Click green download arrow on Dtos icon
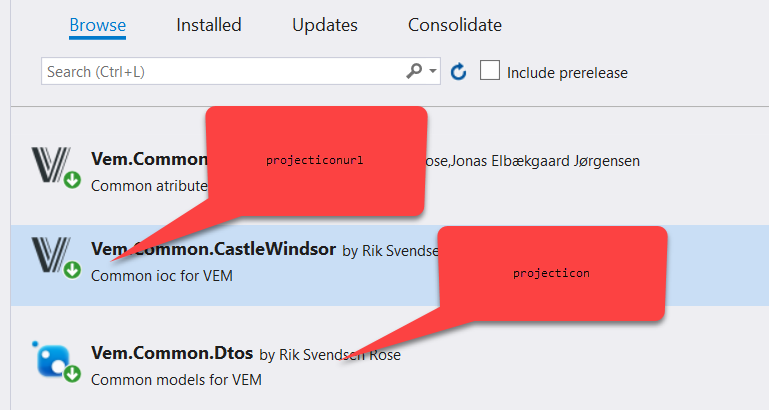This screenshot has width=769, height=410. 72,374
